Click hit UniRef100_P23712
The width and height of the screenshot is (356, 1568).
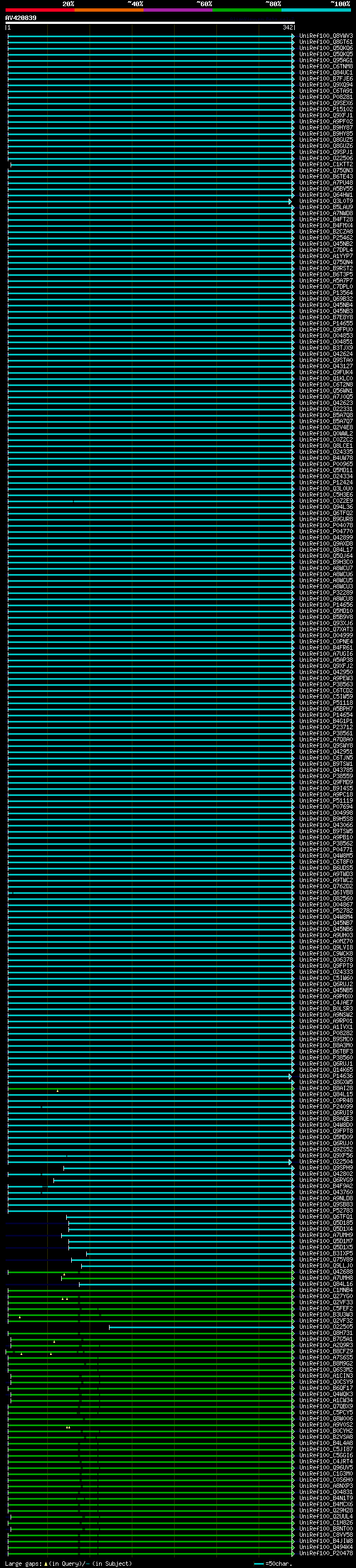pyautogui.click(x=325, y=728)
